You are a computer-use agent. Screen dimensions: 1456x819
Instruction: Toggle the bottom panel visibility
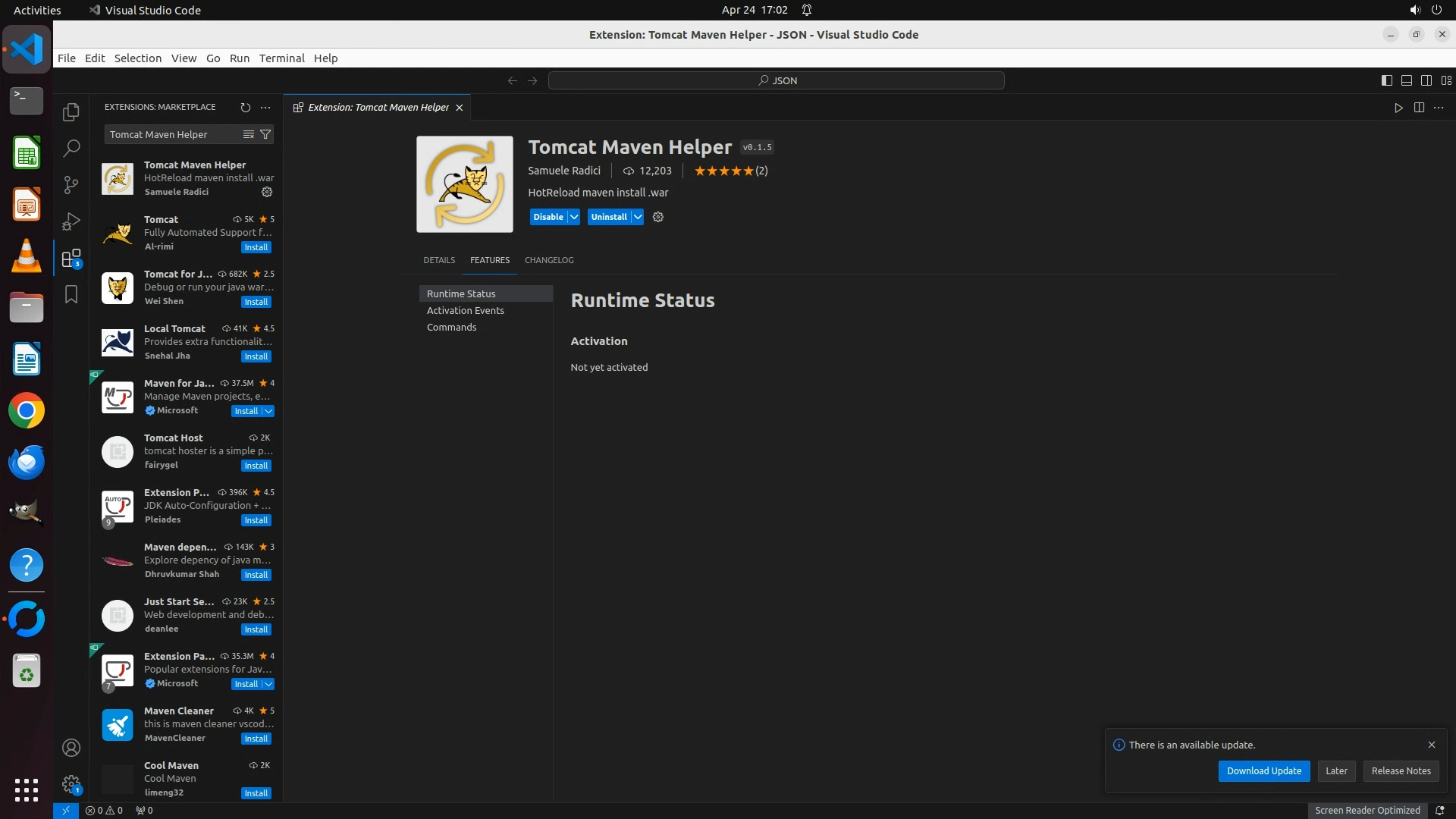(x=1406, y=80)
